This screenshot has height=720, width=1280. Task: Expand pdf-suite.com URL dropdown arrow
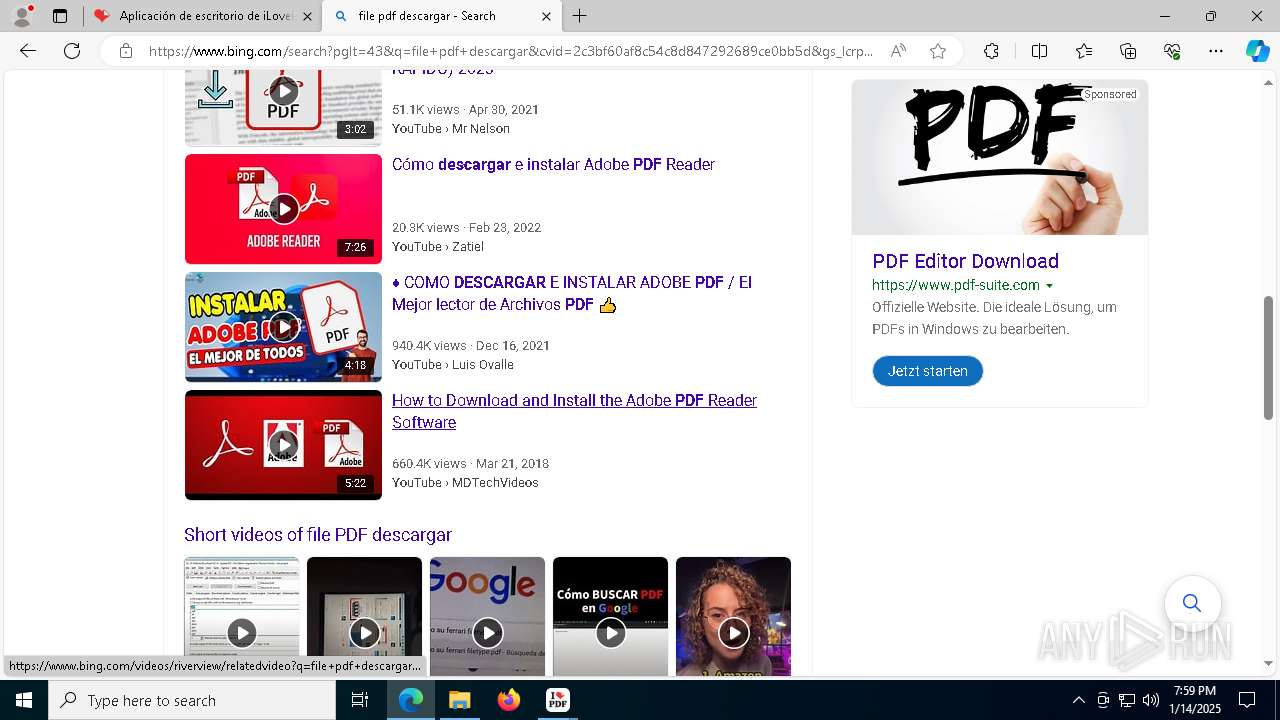pos(1049,286)
